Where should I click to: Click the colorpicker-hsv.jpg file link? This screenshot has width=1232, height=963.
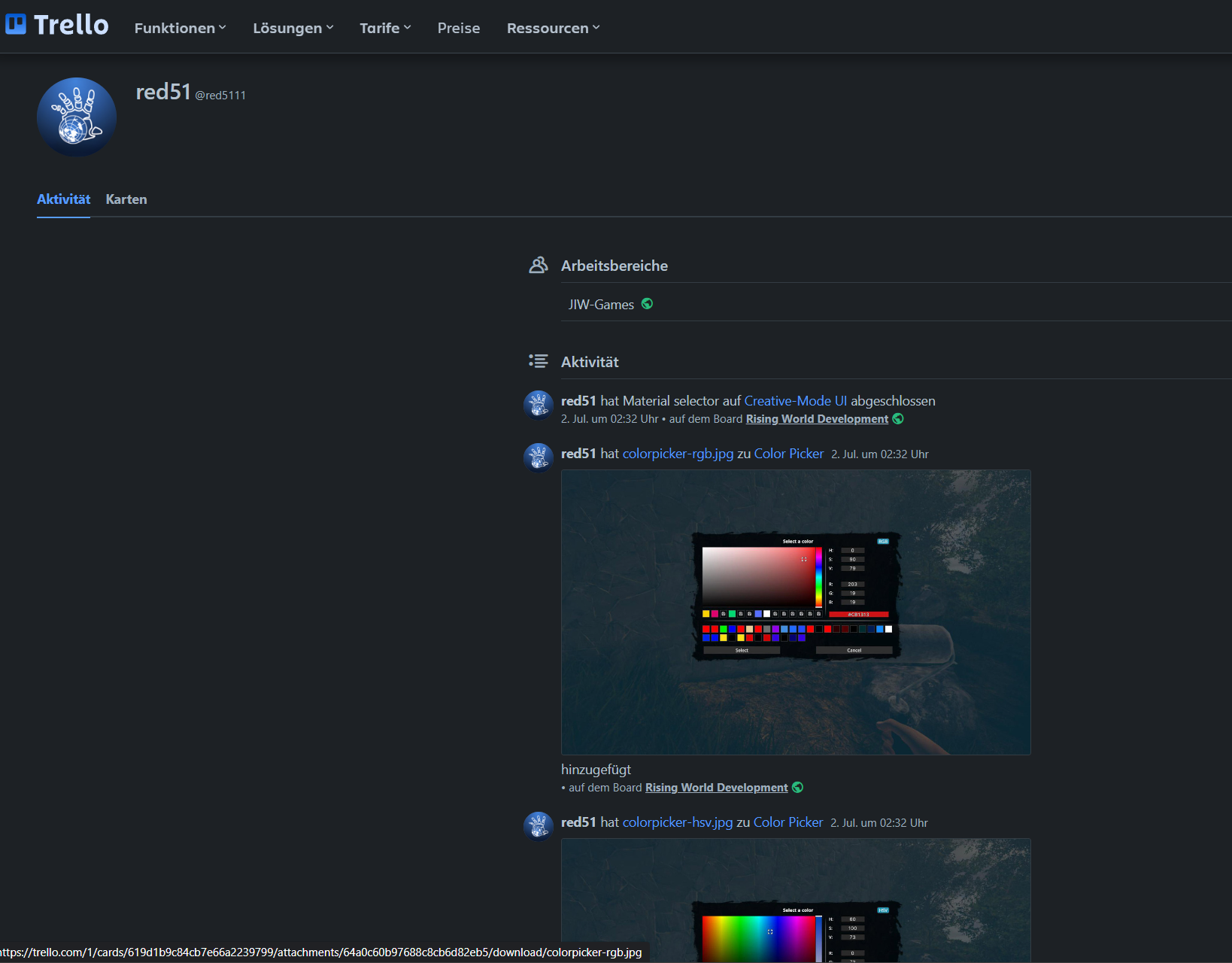[677, 822]
